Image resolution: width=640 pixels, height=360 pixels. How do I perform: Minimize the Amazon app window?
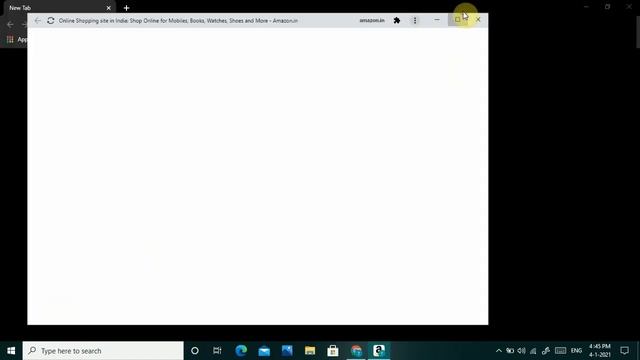(x=437, y=20)
